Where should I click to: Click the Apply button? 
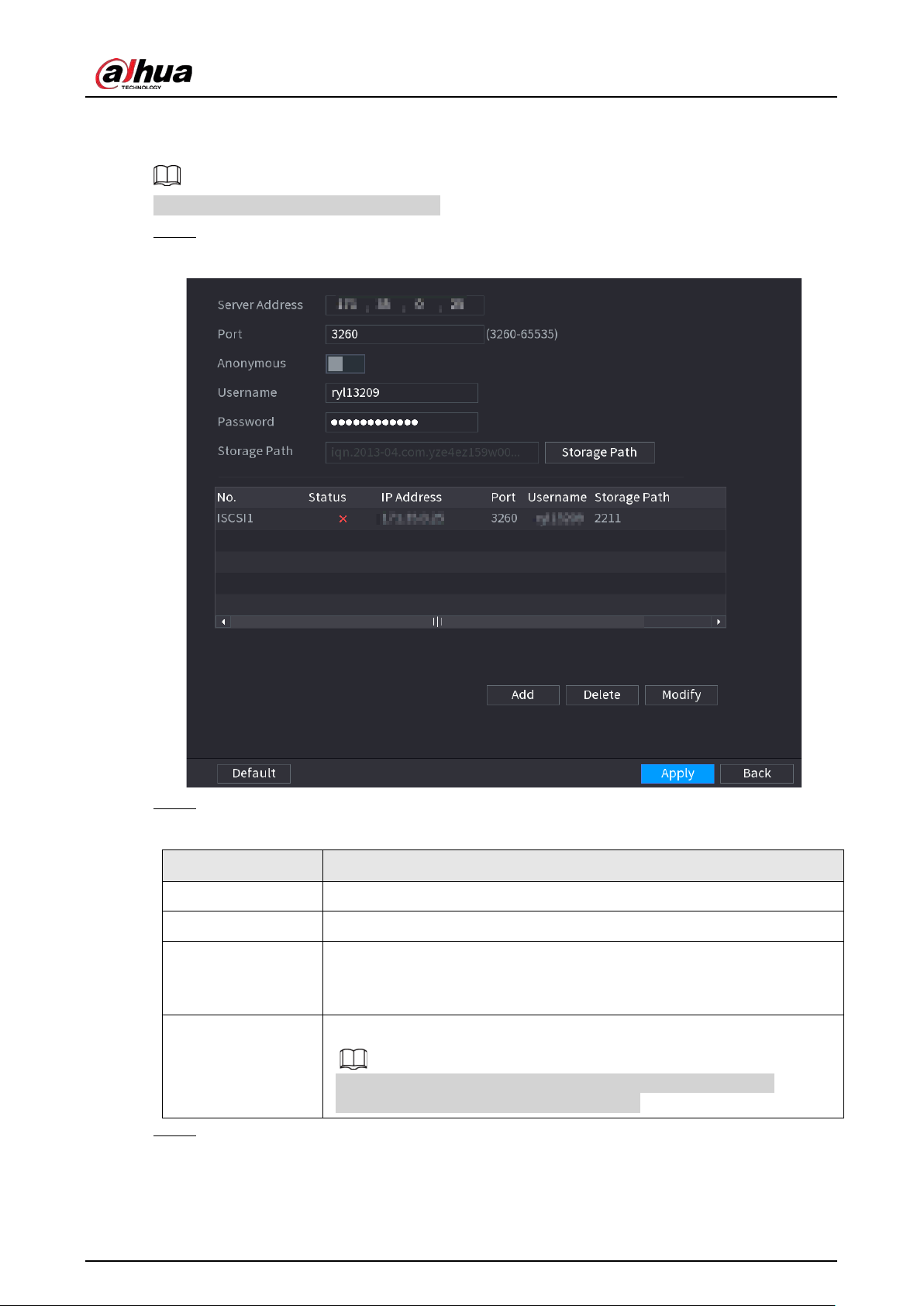point(677,774)
